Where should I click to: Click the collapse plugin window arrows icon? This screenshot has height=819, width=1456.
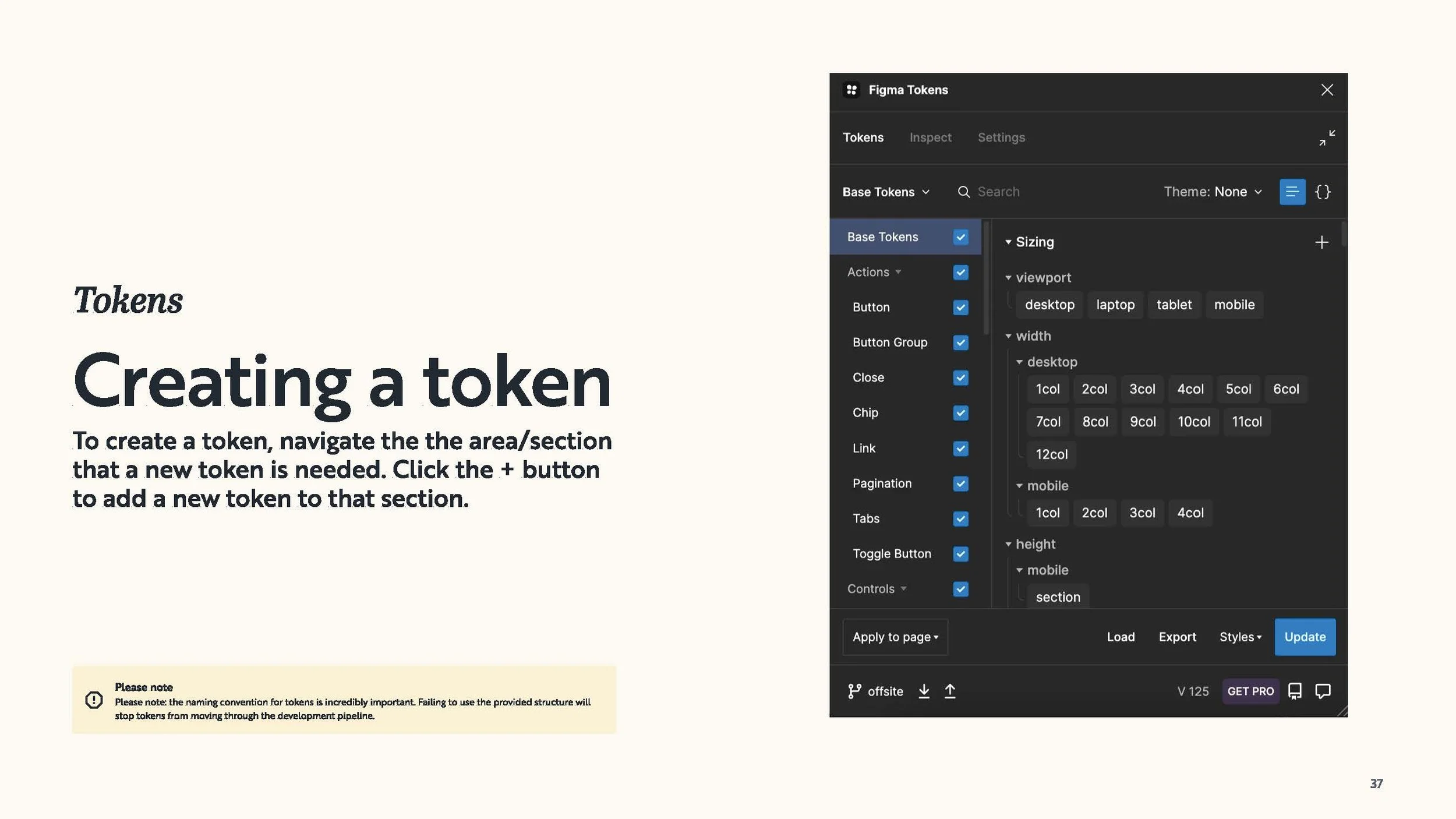1327,138
